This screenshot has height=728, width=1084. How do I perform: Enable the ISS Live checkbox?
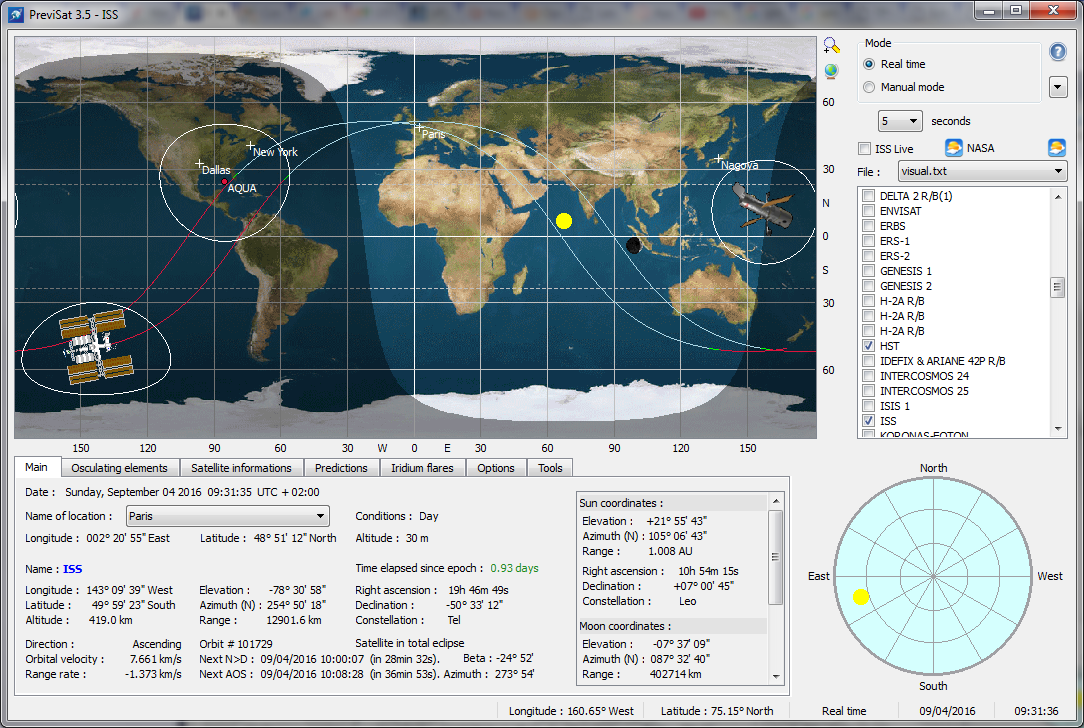864,149
